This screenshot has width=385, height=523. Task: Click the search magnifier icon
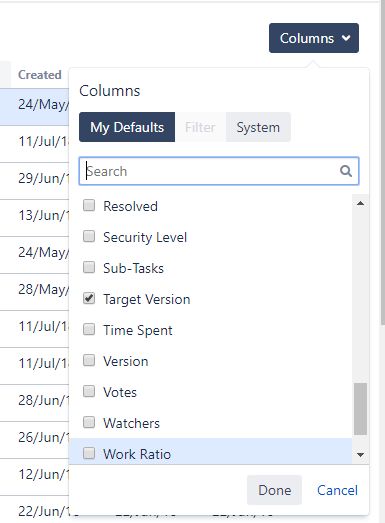[x=346, y=171]
